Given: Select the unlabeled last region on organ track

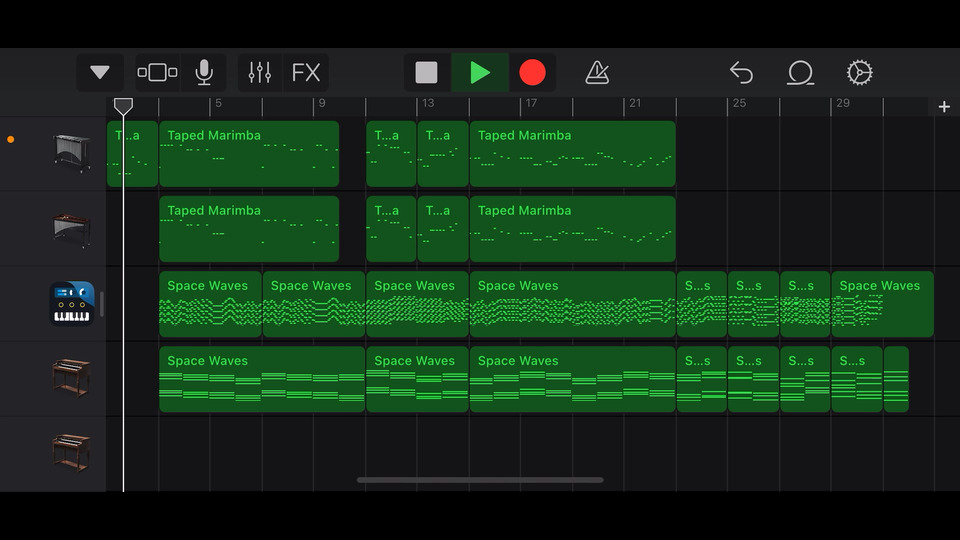Looking at the screenshot, I should click(896, 380).
